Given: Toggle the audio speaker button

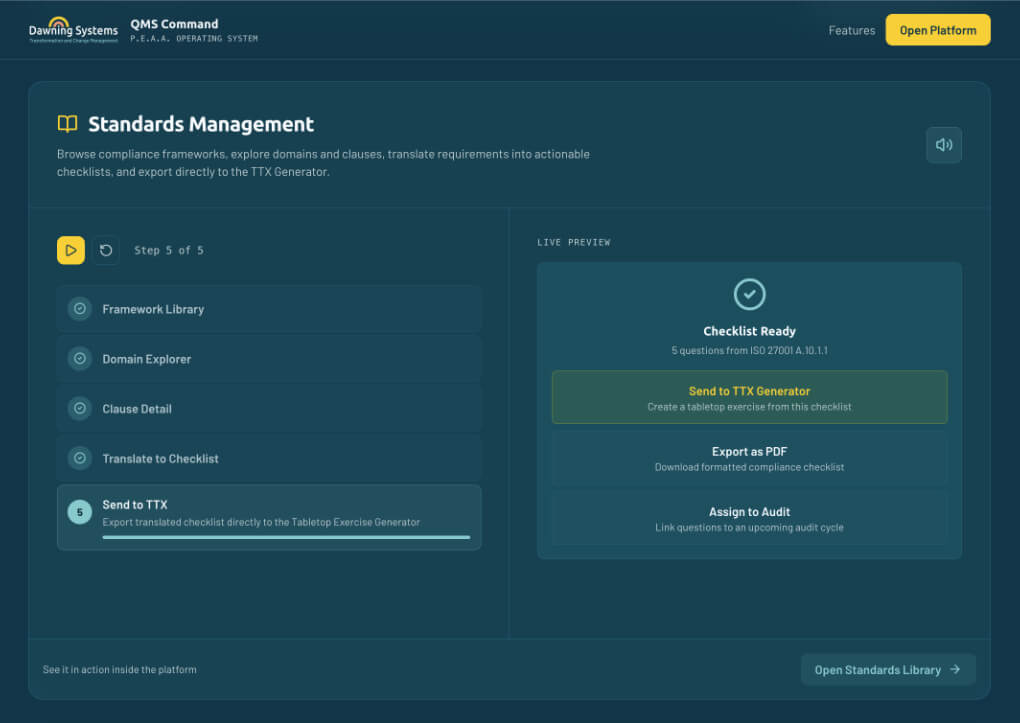Looking at the screenshot, I should (943, 145).
